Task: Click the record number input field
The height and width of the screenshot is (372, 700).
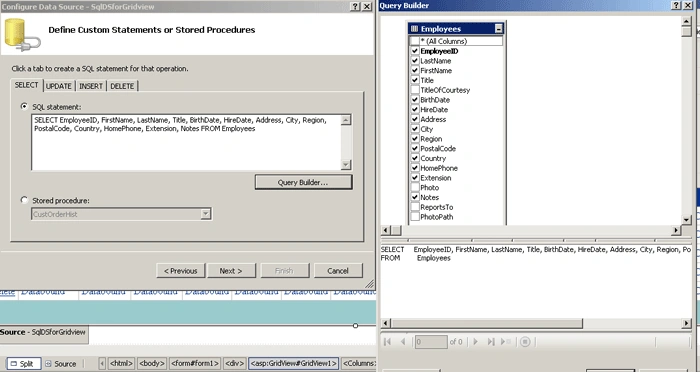Action: click(x=431, y=342)
